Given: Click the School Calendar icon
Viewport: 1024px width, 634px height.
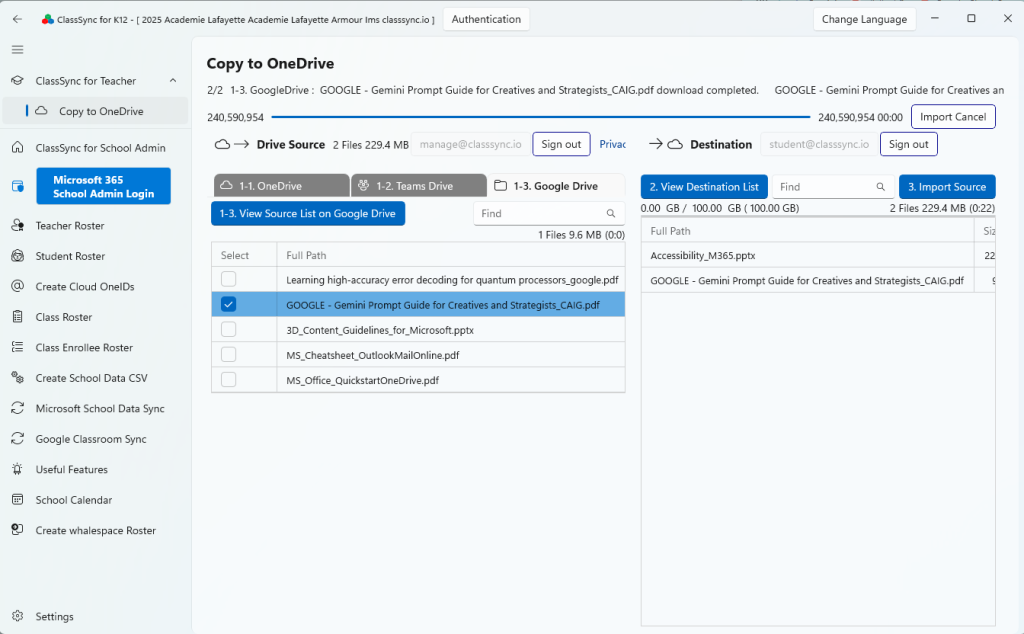Looking at the screenshot, I should (x=18, y=499).
